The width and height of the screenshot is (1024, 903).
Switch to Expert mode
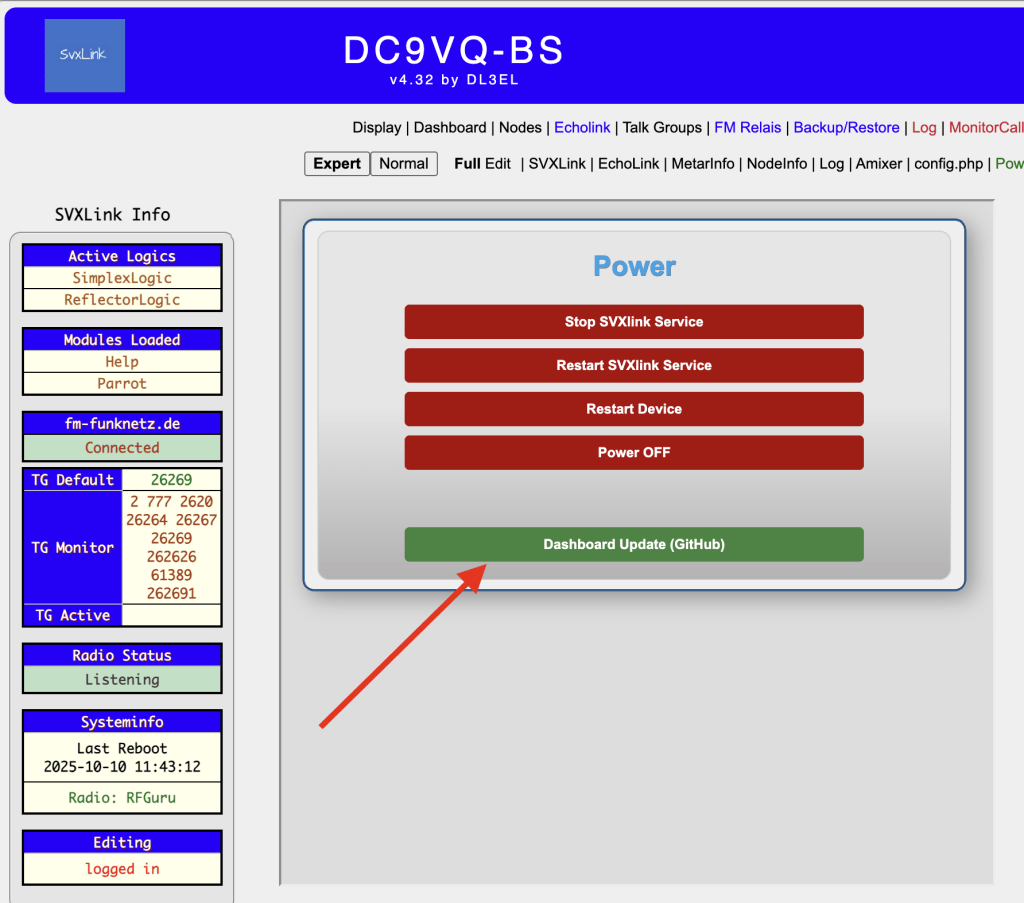(336, 164)
